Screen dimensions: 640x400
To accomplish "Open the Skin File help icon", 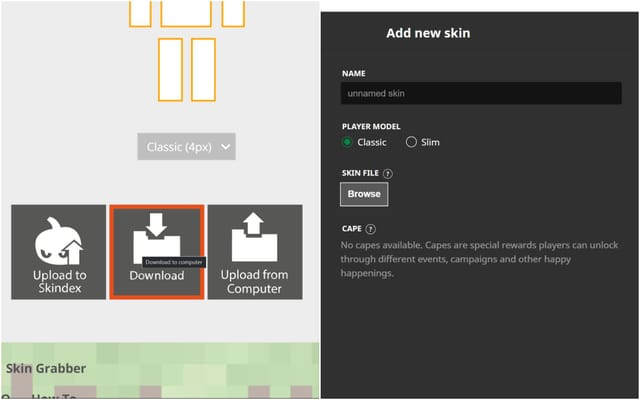I will point(387,174).
